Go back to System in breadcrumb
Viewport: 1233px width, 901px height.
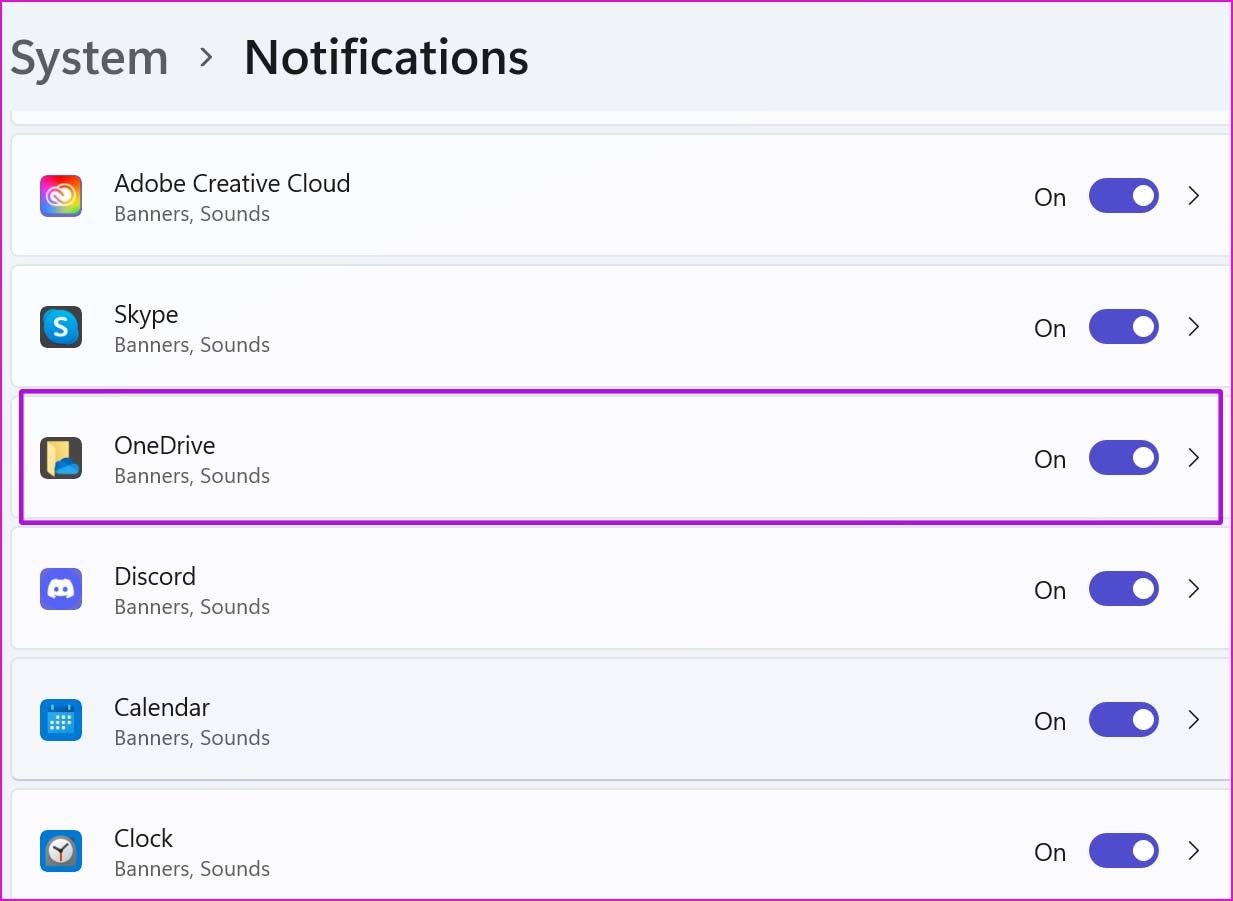(89, 58)
